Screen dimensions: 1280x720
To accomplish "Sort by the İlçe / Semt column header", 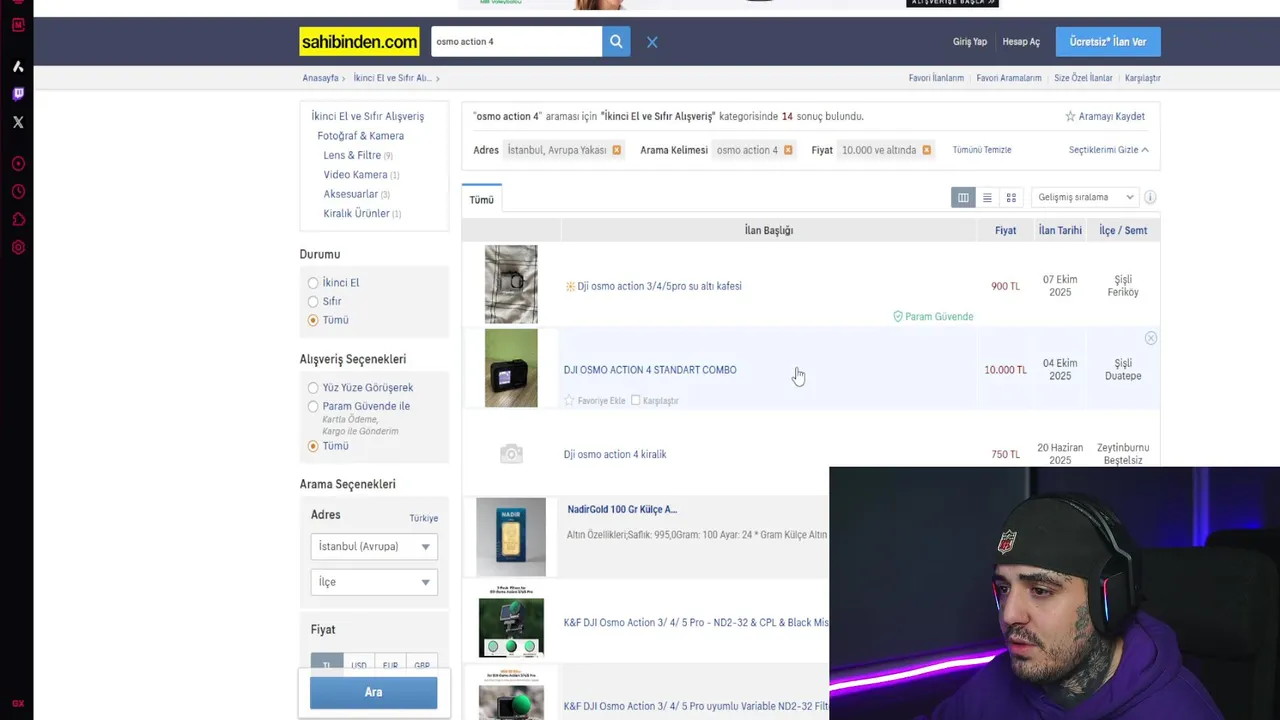I will (x=1123, y=230).
